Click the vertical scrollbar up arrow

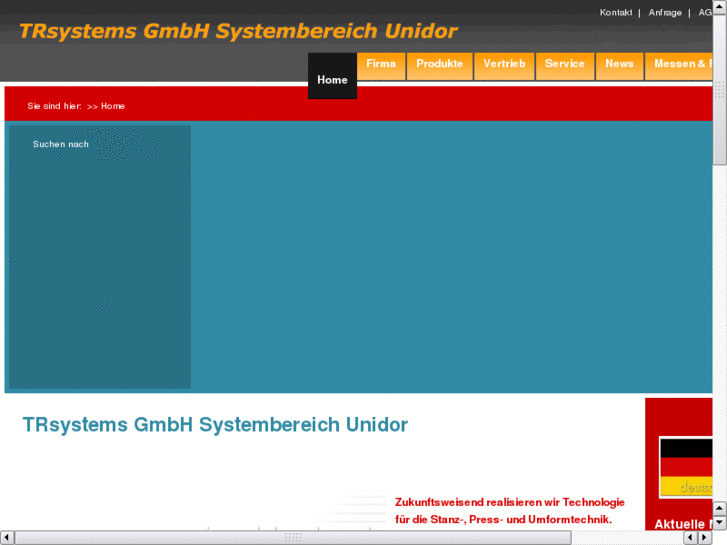720,6
